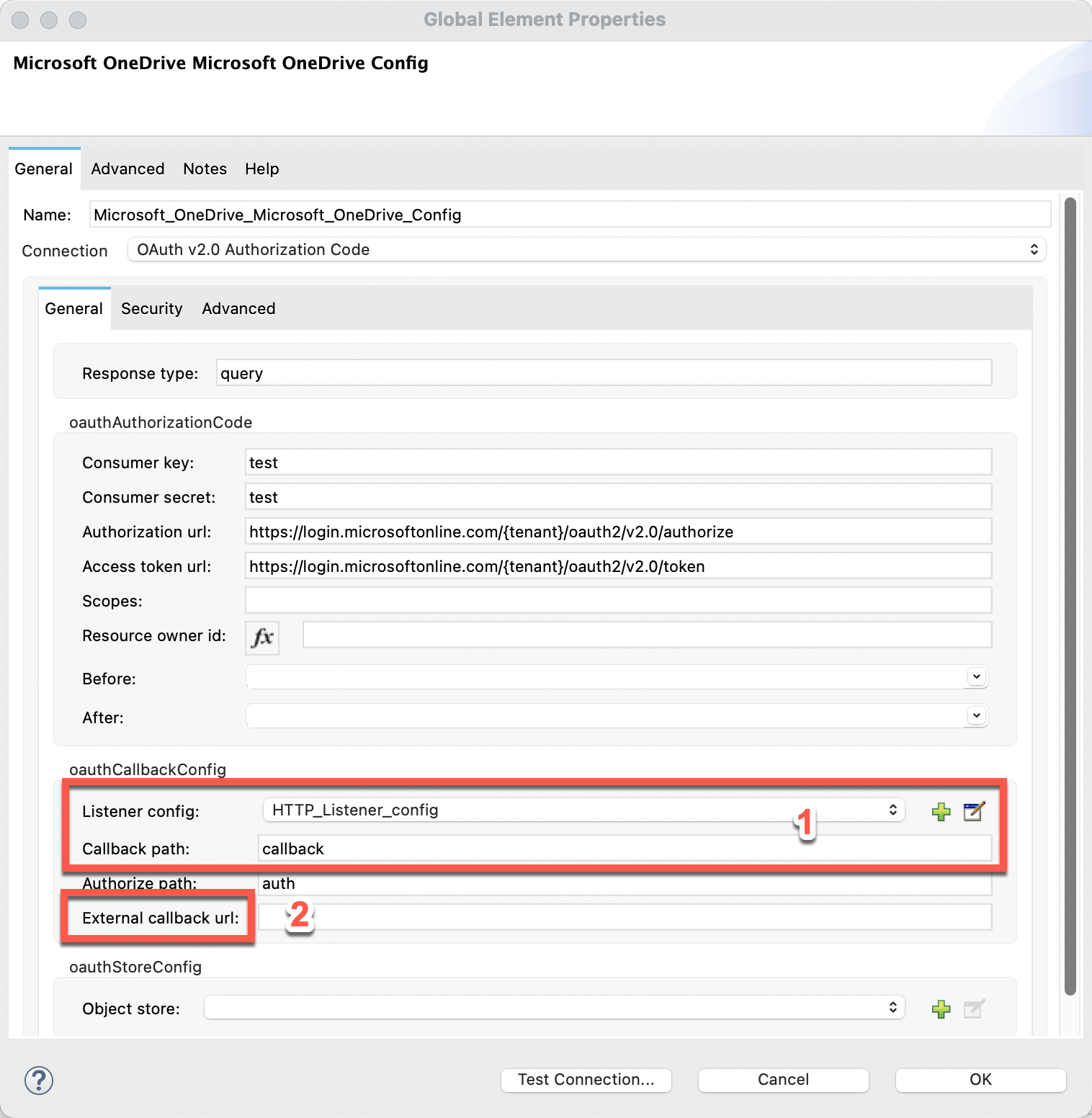1092x1118 pixels.
Task: Add a new Listener config with the plus icon
Action: 941,812
